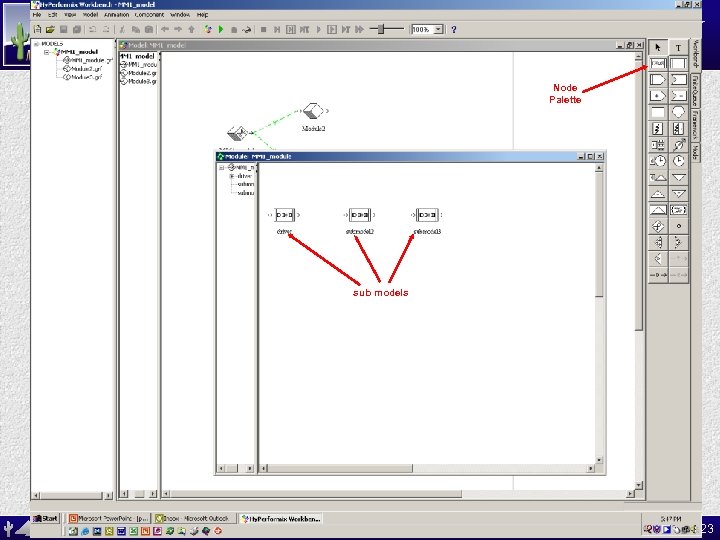Switch to the Mods vertical tab
Screen dimensions: 720x540
click(695, 152)
